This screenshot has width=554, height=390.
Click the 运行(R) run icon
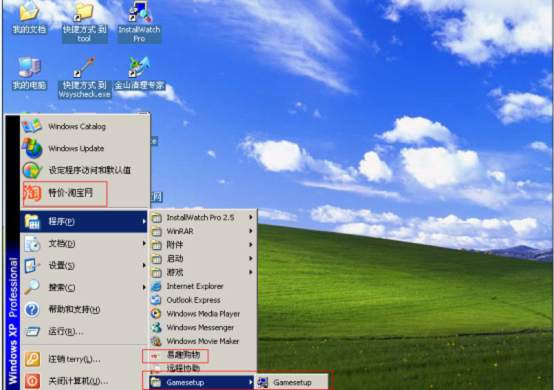click(x=32, y=331)
